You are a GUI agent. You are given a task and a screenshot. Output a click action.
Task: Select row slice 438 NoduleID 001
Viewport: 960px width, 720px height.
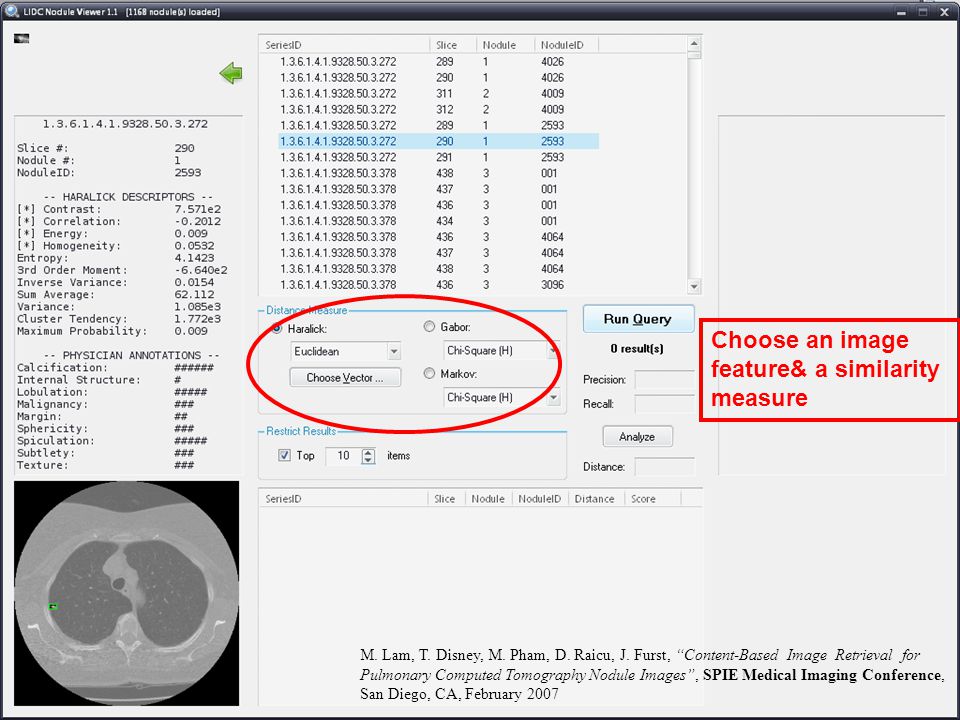point(438,173)
